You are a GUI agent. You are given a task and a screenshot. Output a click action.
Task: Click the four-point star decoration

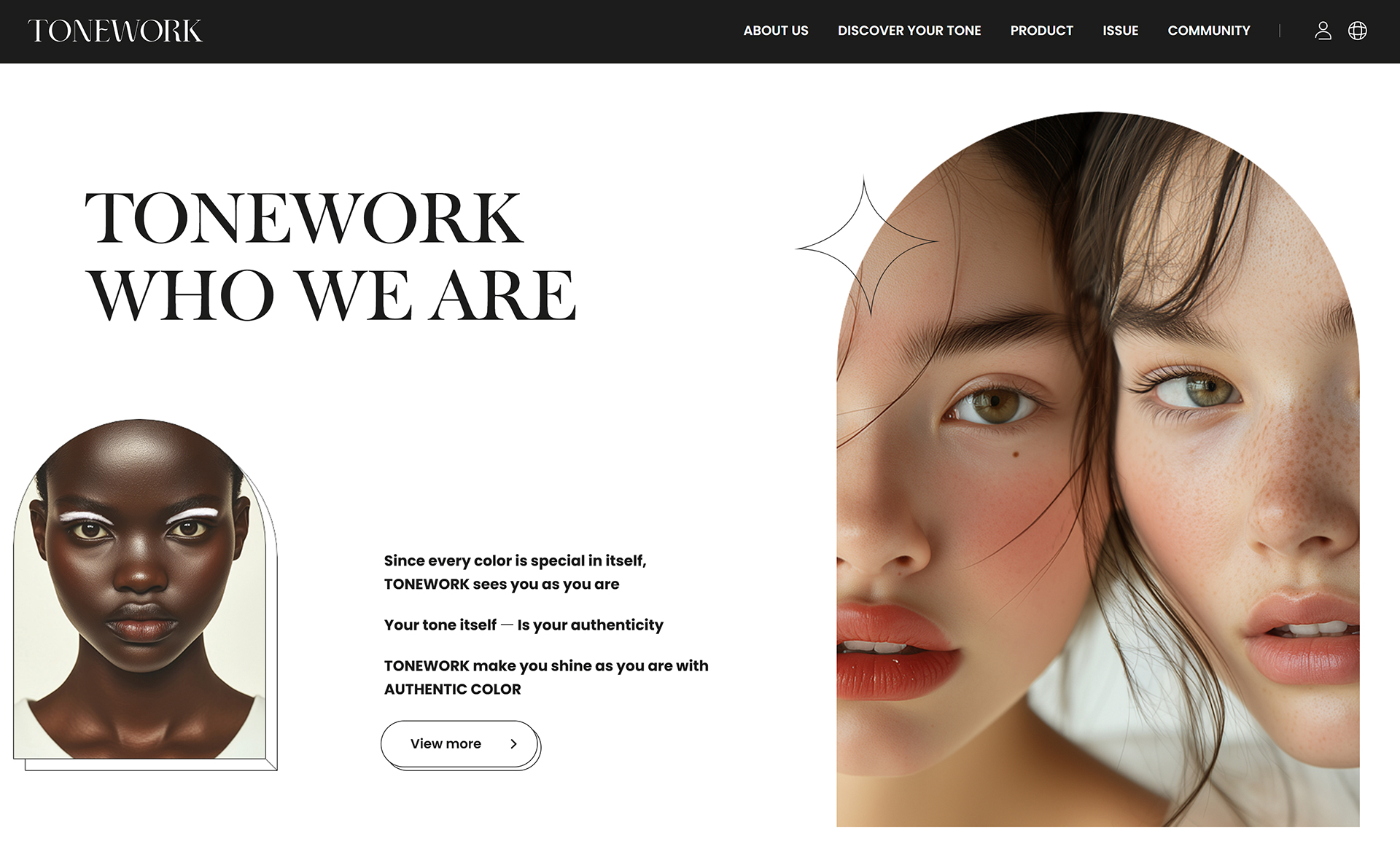point(865,246)
